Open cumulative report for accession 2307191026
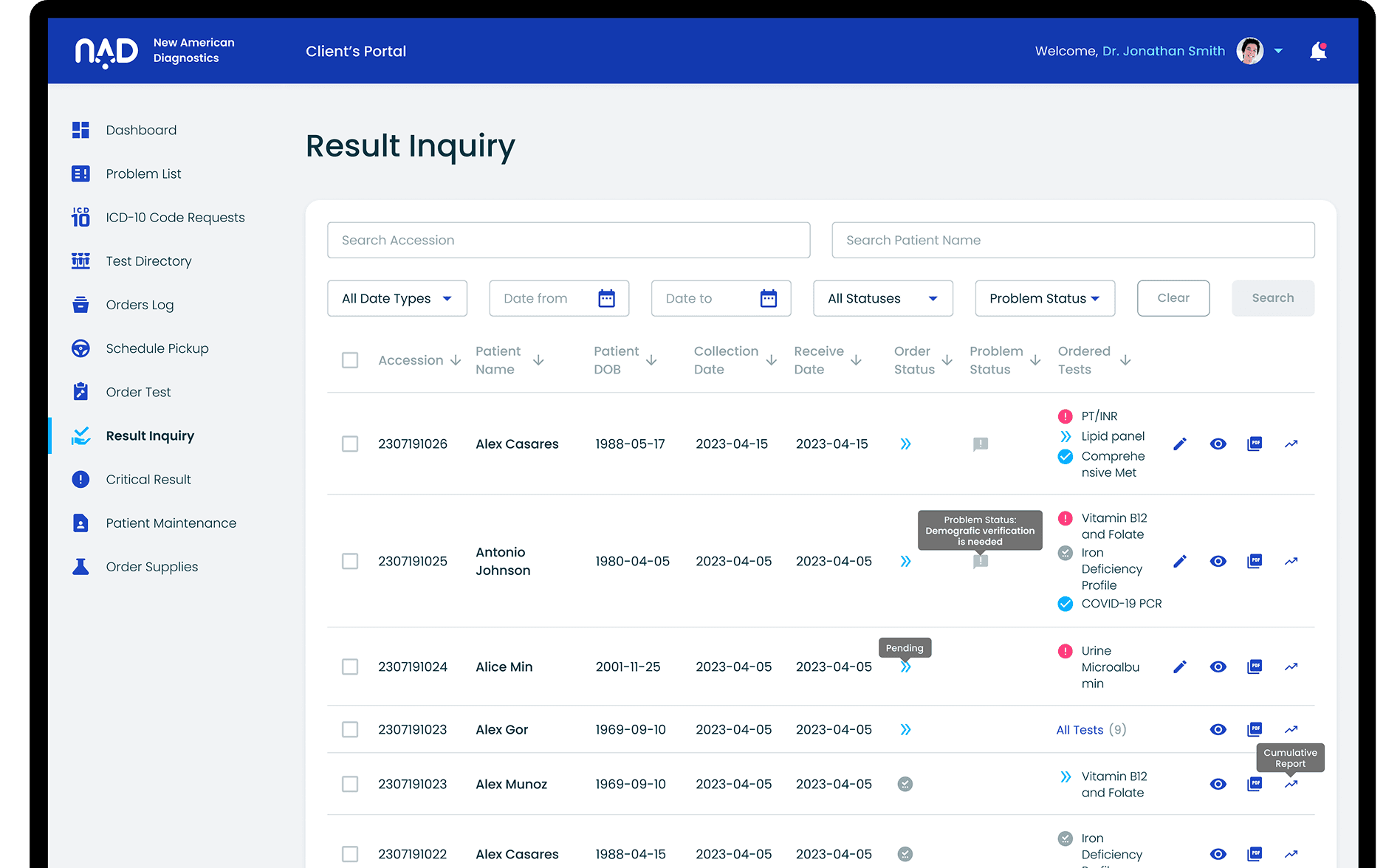This screenshot has height=868, width=1400. coord(1291,444)
